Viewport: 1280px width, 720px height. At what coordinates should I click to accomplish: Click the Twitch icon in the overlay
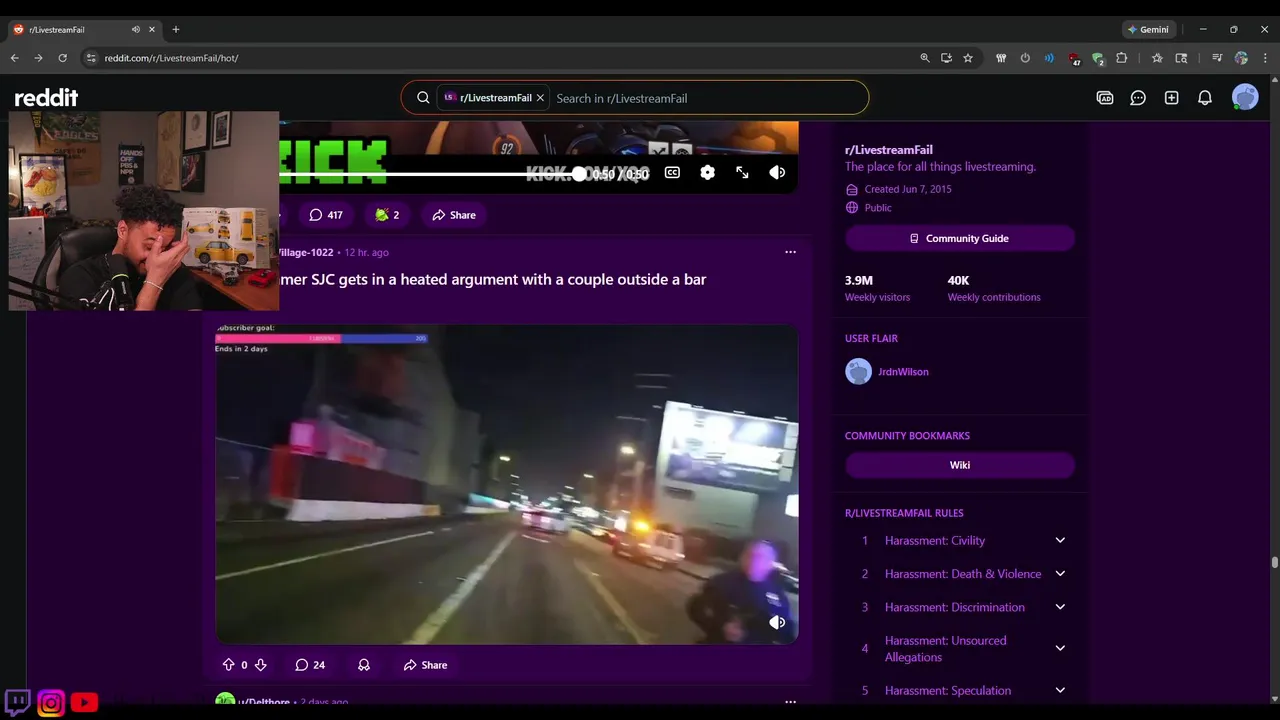[x=17, y=702]
